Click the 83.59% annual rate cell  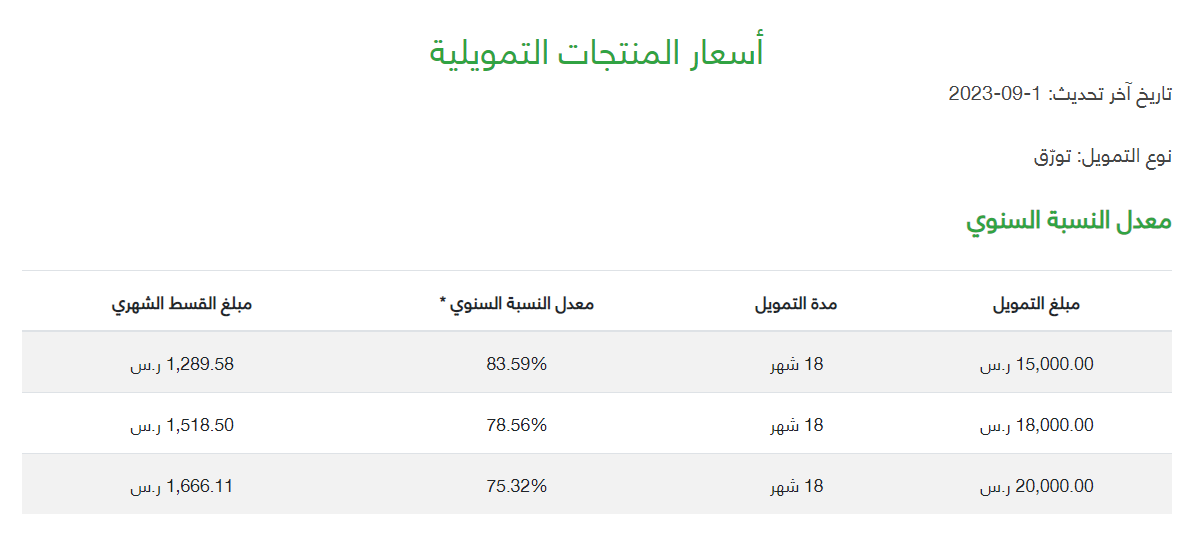tap(517, 364)
